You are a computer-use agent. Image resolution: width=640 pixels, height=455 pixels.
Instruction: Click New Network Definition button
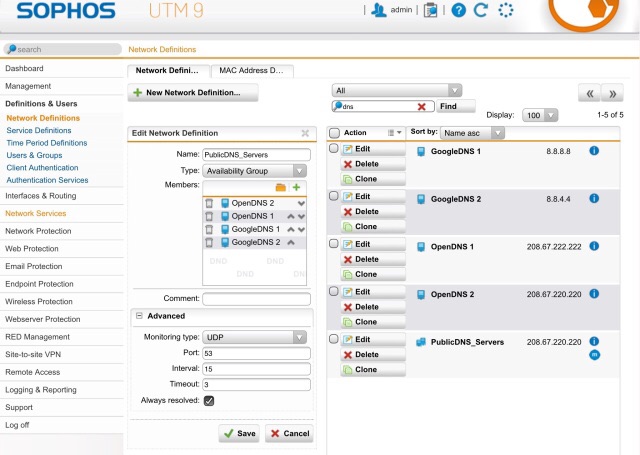pyautogui.click(x=193, y=93)
